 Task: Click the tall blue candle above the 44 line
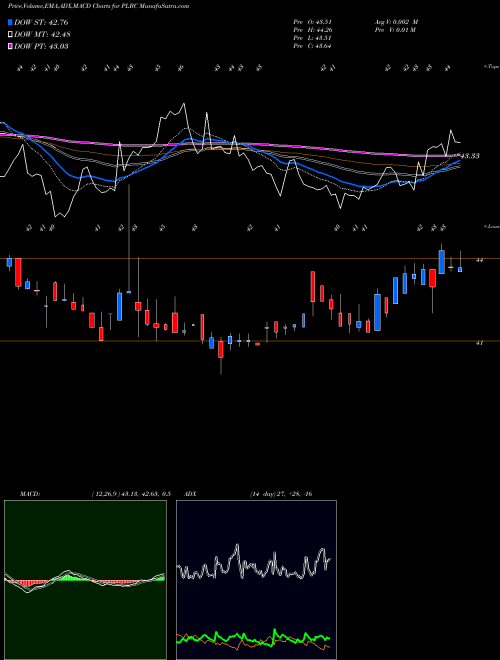(441, 262)
